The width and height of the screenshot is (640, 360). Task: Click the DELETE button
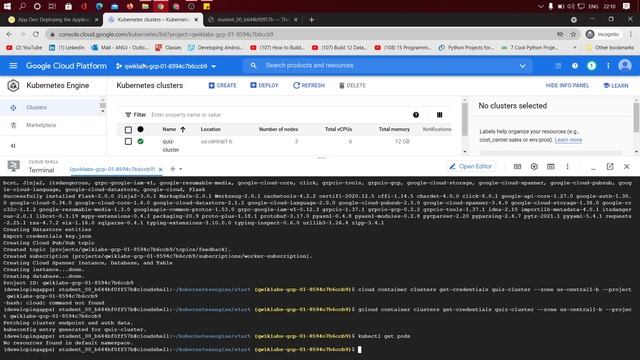(352, 85)
